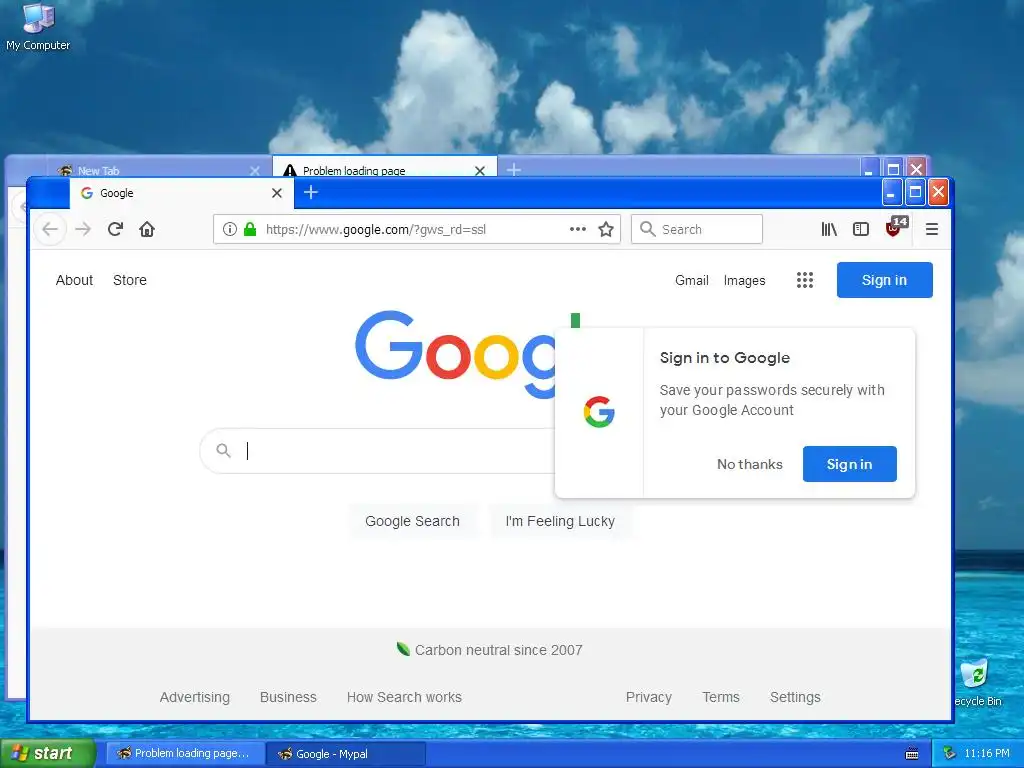This screenshot has width=1024, height=768.
Task: Open My Computer desktop icon
Action: pos(38,27)
